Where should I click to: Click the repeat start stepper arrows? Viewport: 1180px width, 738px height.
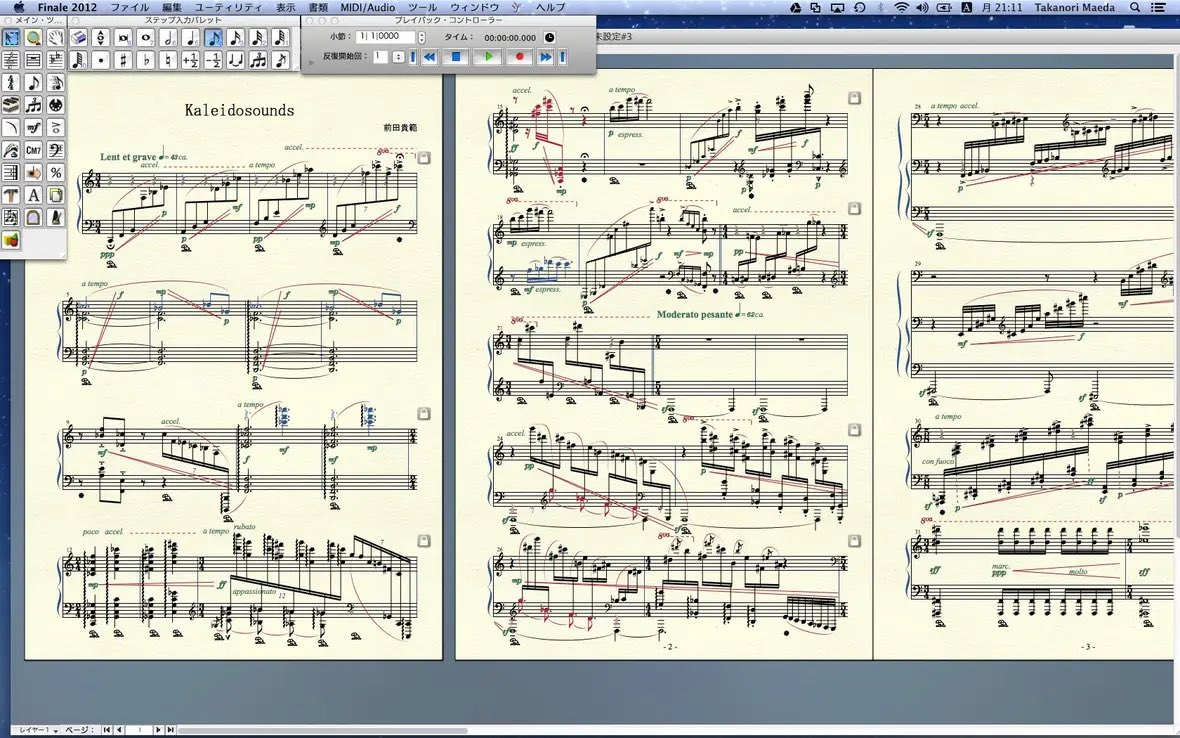[x=399, y=57]
